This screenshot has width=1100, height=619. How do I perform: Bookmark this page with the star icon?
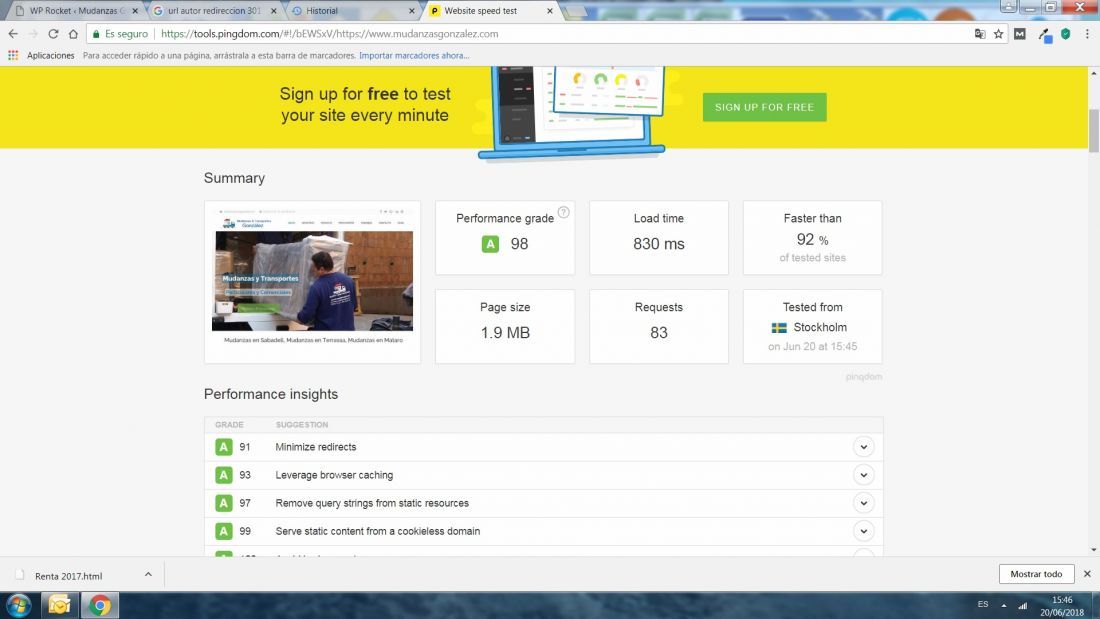click(x=998, y=34)
